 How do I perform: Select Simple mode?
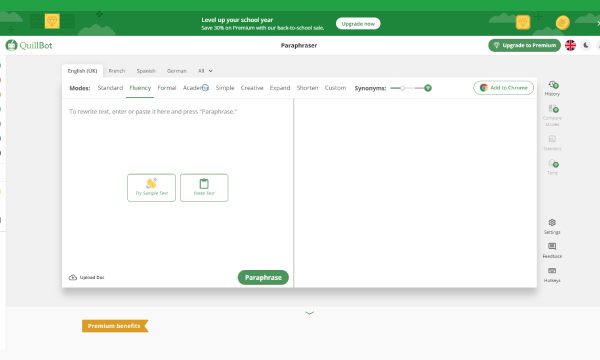225,88
